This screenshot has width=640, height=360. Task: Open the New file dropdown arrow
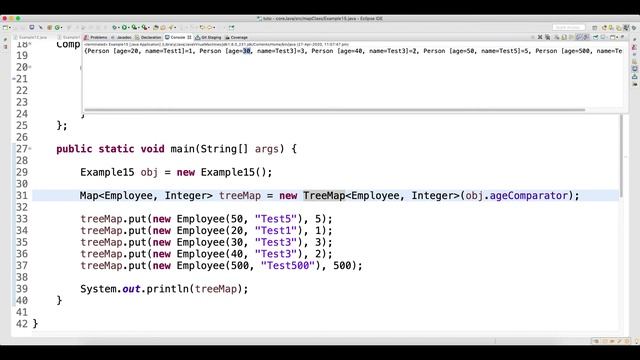point(10,27)
